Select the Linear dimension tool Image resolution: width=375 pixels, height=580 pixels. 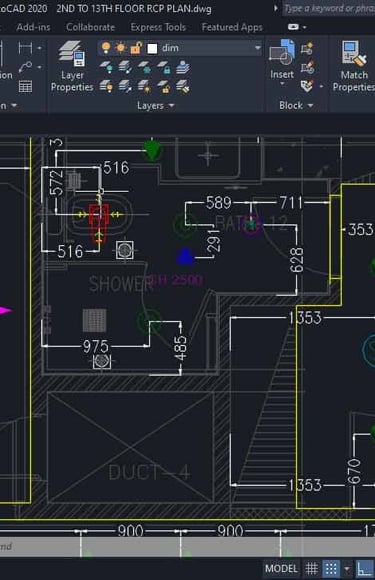click(x=25, y=48)
